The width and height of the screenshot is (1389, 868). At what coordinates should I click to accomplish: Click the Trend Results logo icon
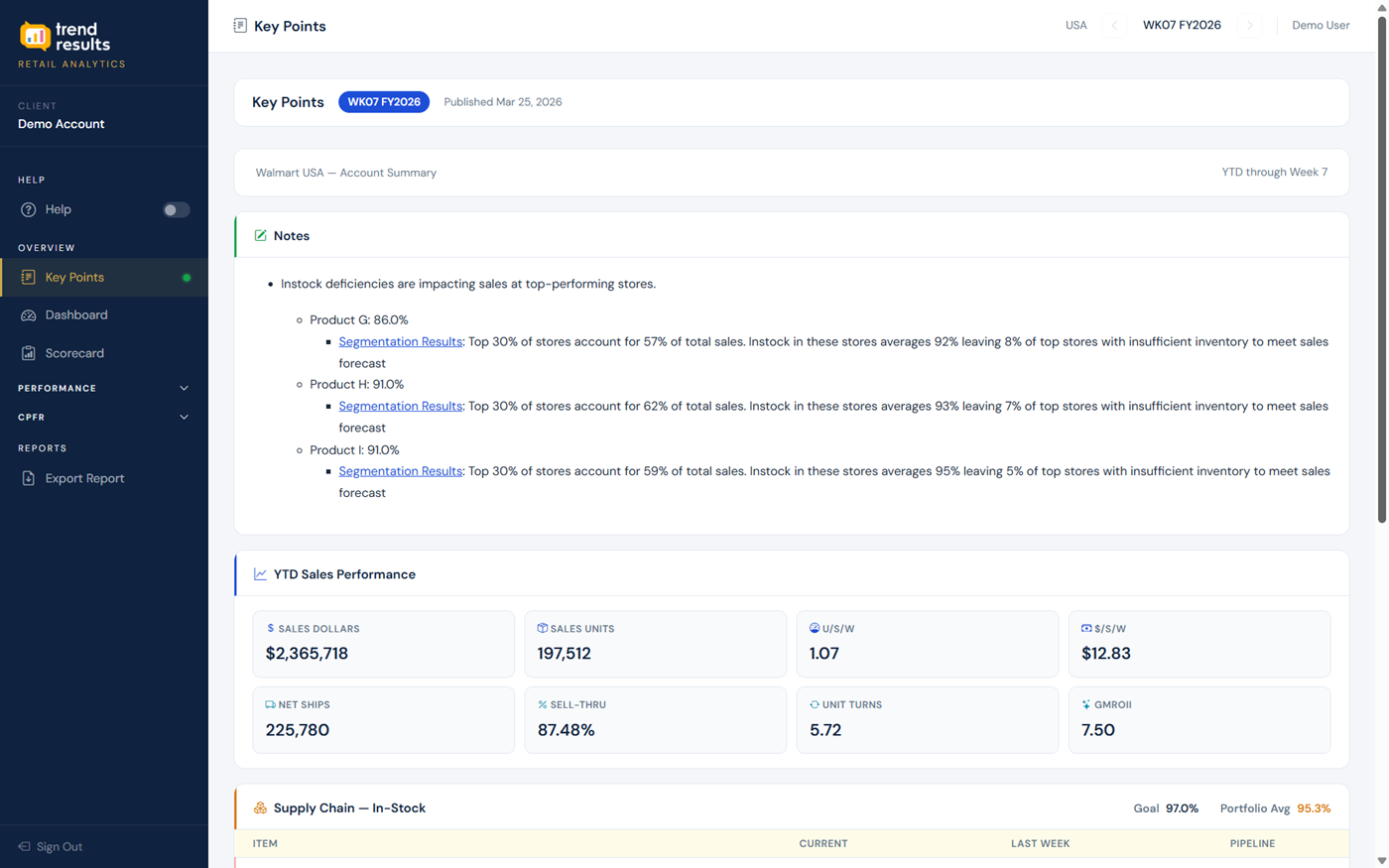35,37
